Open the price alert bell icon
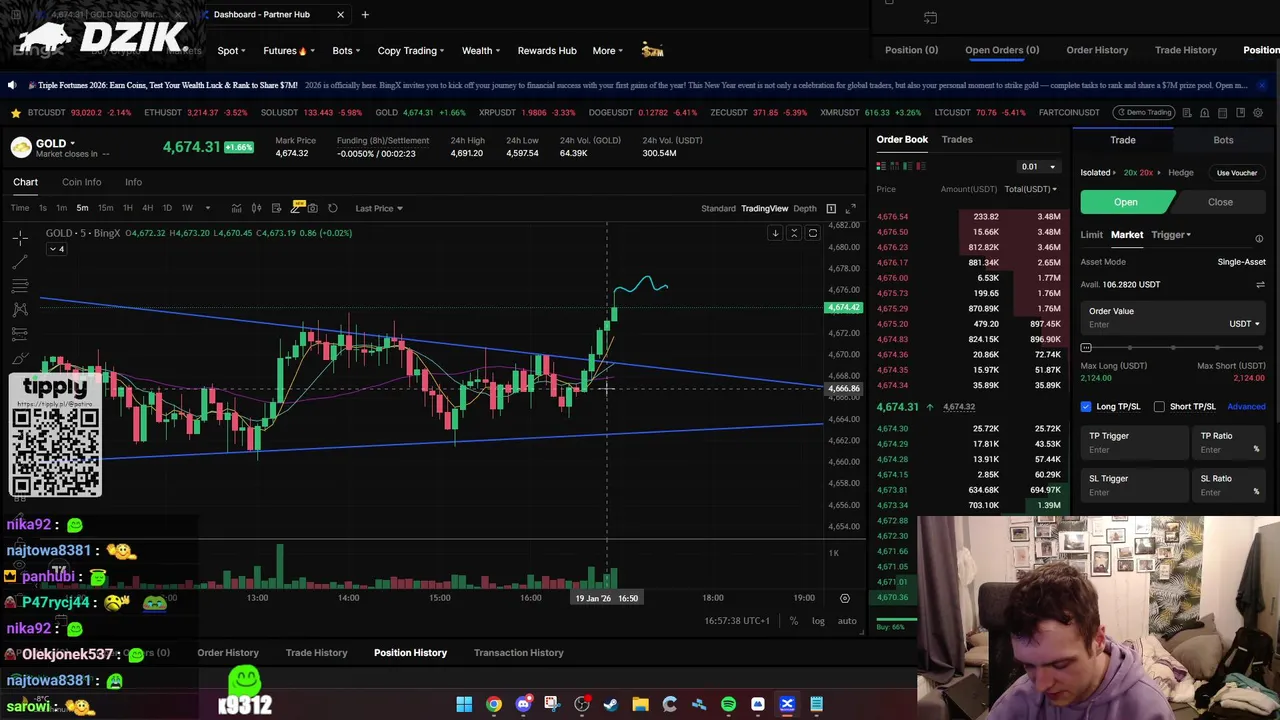This screenshot has width=1280, height=720. click(1204, 113)
